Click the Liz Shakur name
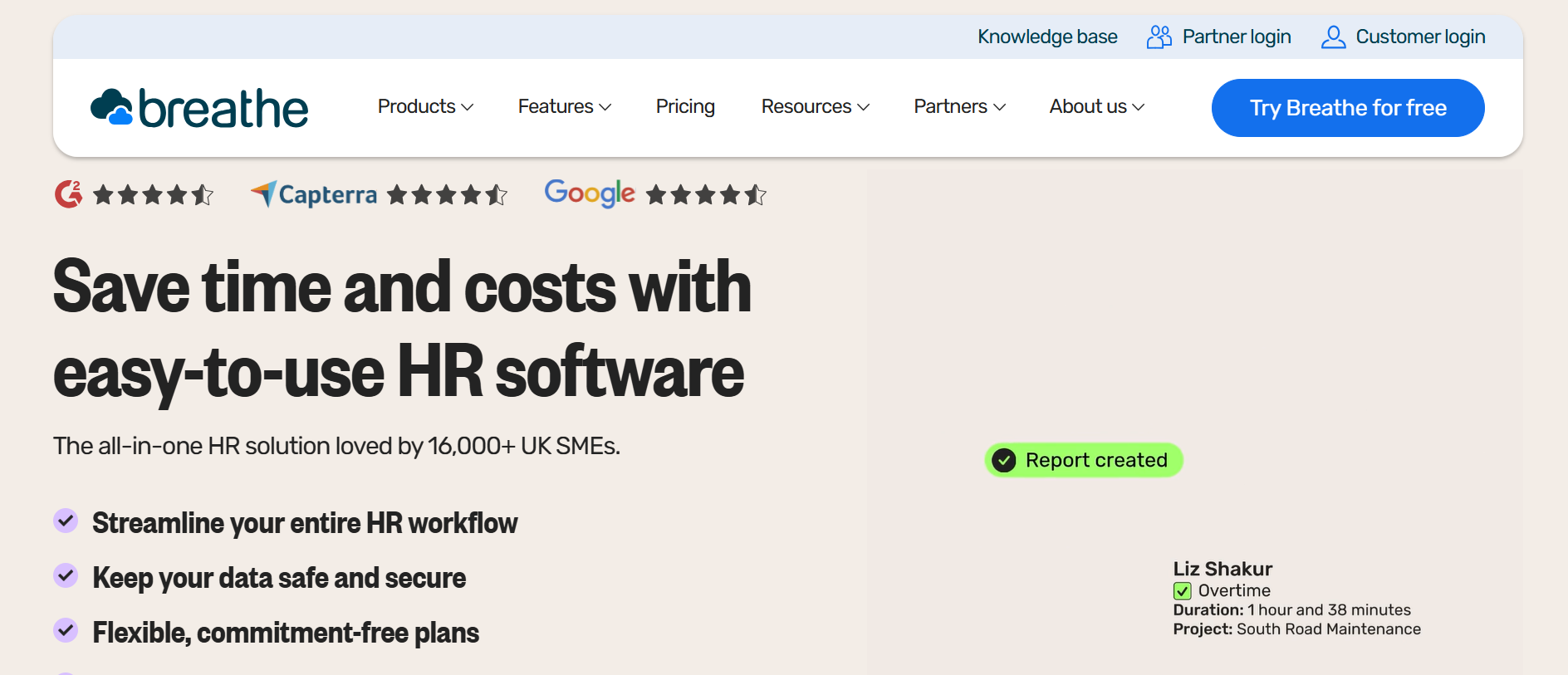The height and width of the screenshot is (675, 1568). (1223, 569)
